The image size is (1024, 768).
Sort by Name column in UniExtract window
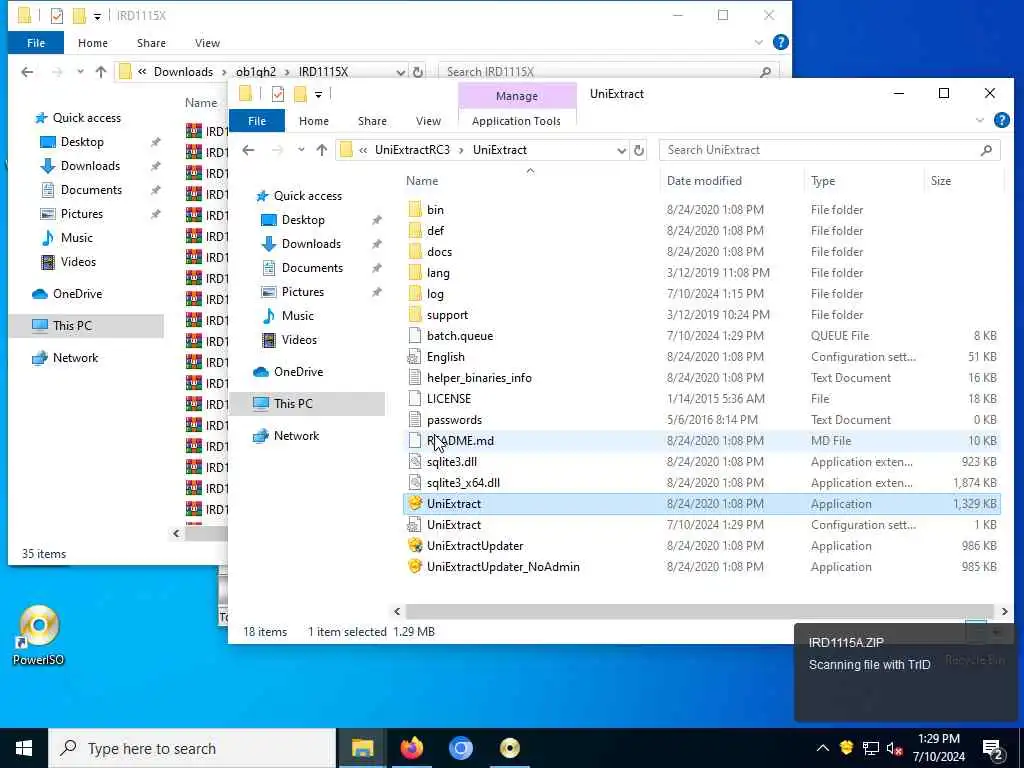click(422, 181)
